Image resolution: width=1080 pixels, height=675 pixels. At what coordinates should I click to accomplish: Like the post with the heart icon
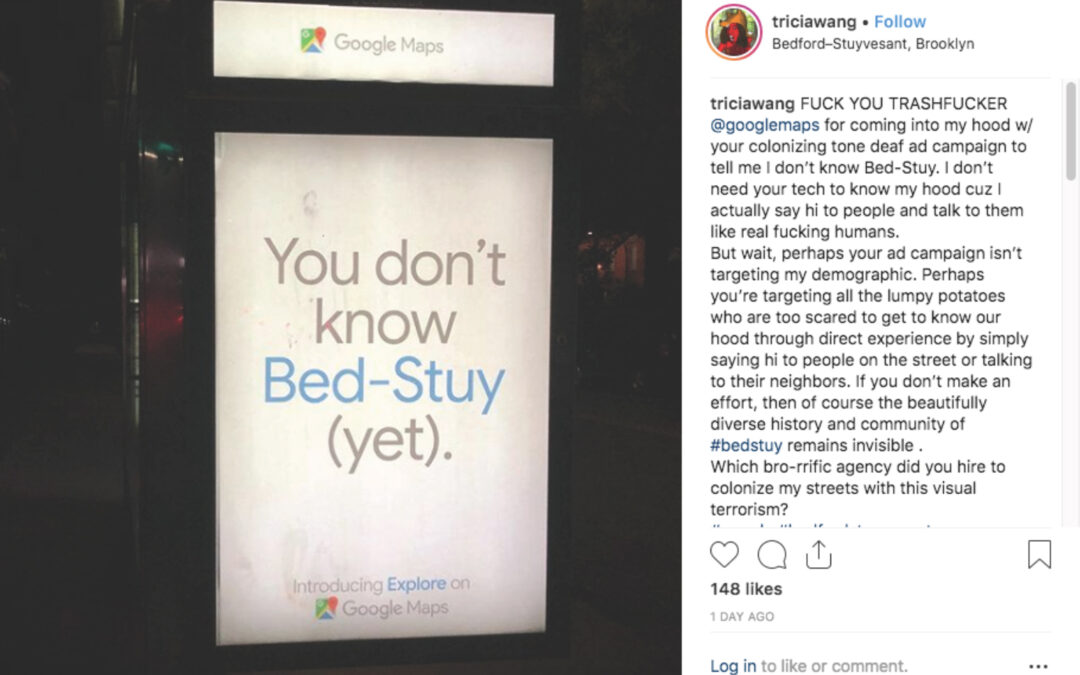724,554
